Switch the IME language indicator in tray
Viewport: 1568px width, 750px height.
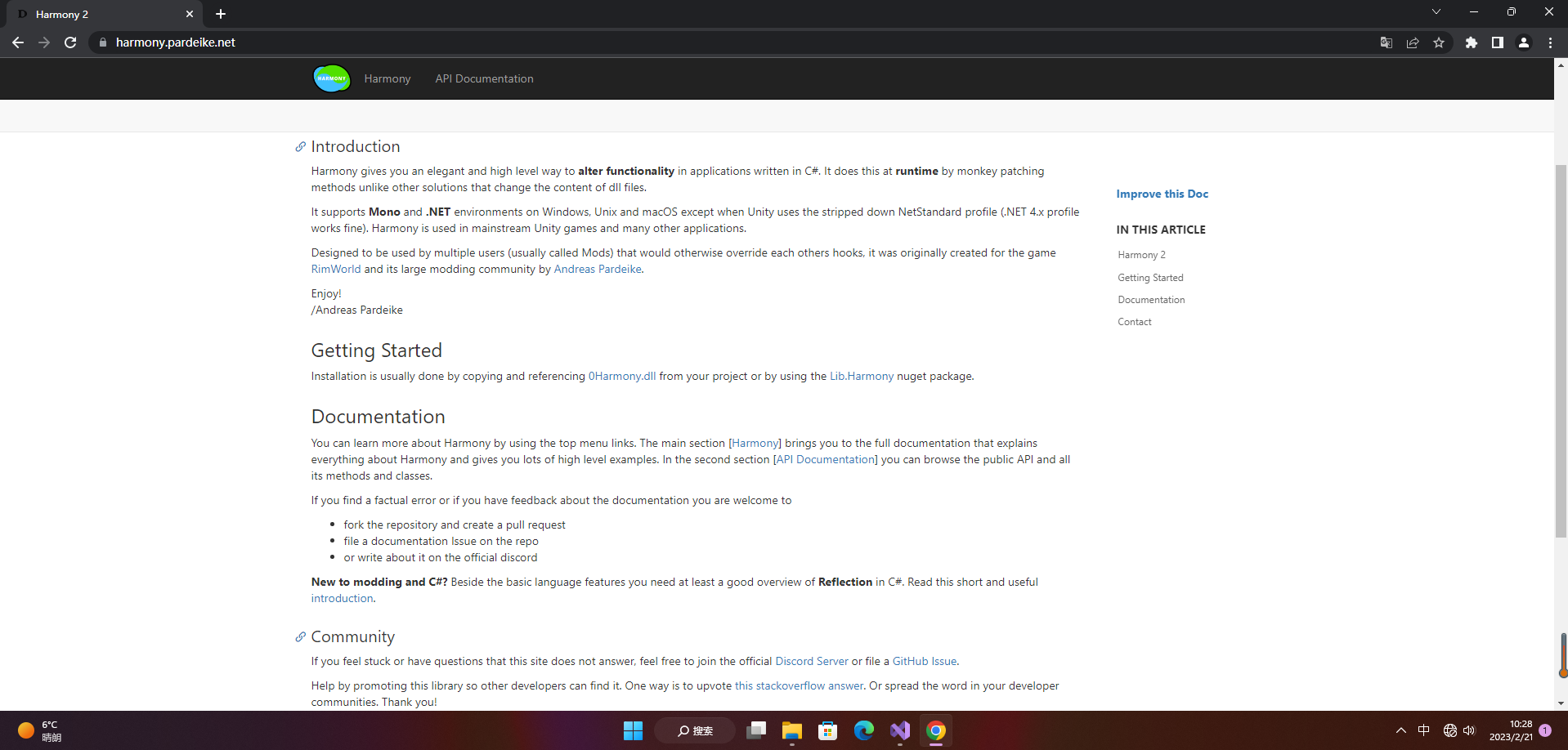1424,730
